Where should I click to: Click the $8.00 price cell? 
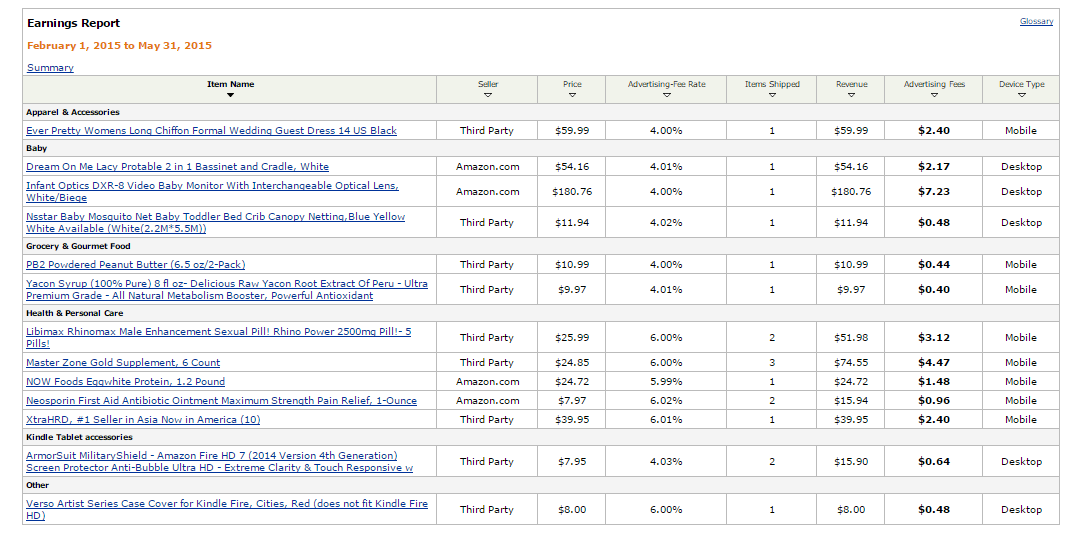pyautogui.click(x=572, y=510)
